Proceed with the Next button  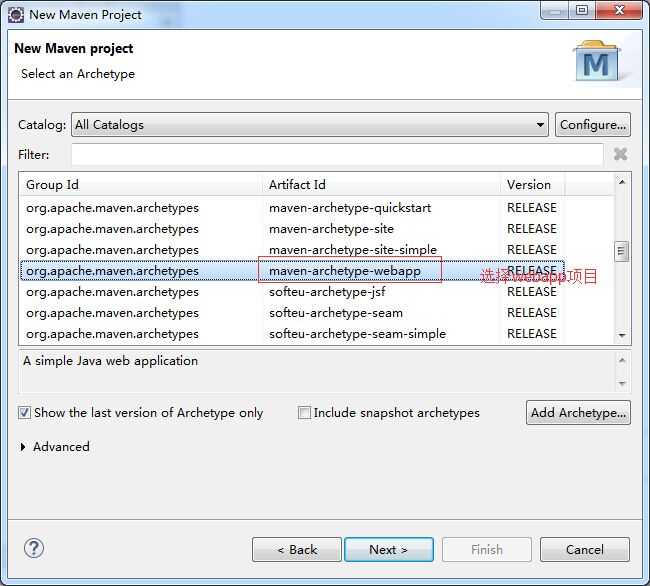pos(389,550)
